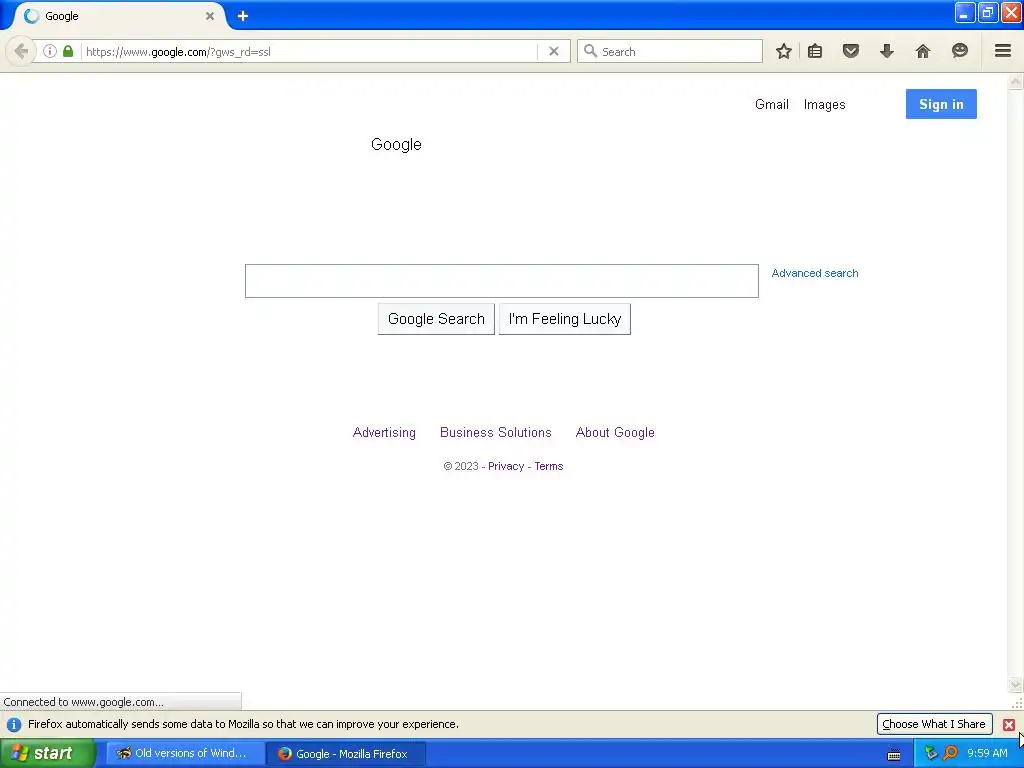1024x768 pixels.
Task: Click the Google logo text
Action: 396,144
